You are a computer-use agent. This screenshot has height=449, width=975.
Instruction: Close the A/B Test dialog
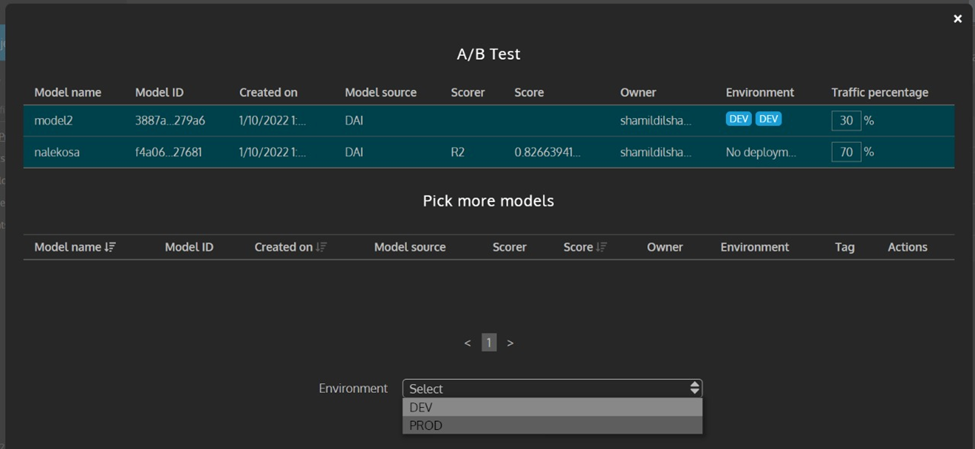[957, 19]
